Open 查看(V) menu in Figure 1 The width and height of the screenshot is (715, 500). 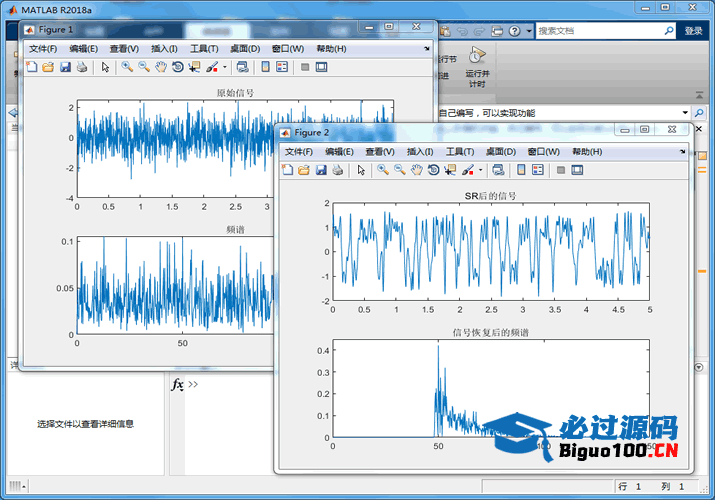click(124, 49)
